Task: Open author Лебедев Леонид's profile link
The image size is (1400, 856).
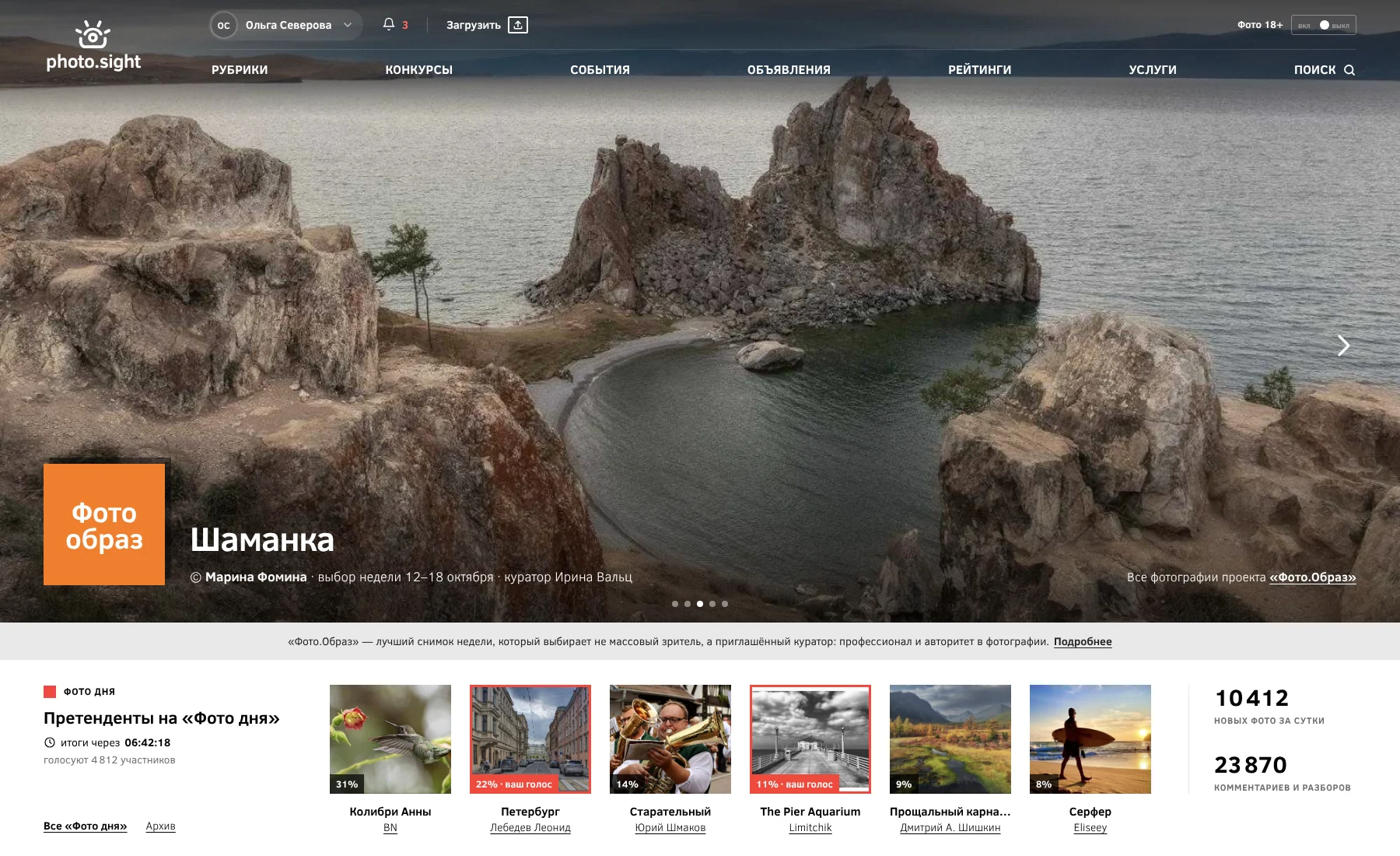Action: point(530,828)
